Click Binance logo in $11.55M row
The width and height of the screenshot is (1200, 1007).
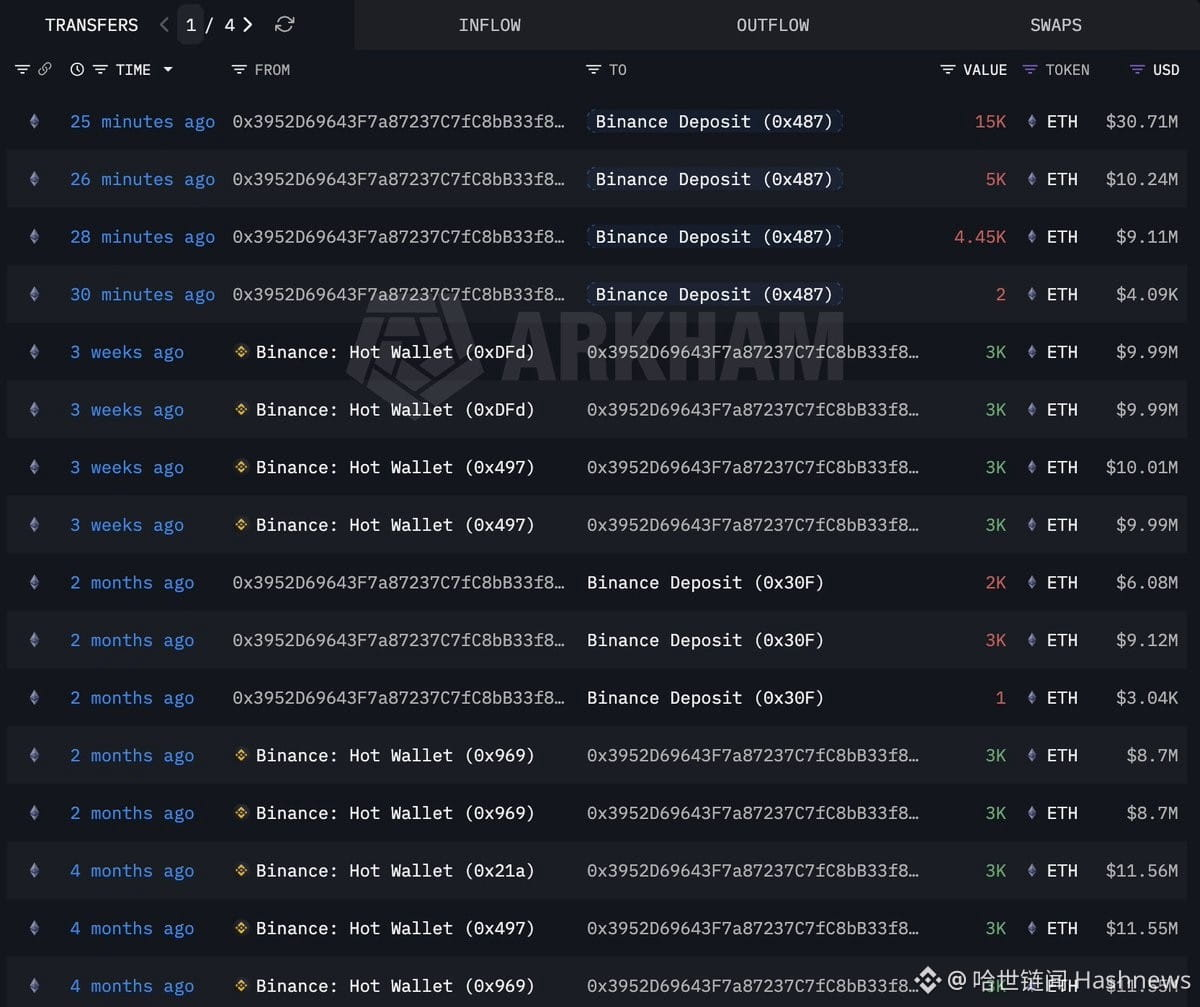(x=241, y=928)
